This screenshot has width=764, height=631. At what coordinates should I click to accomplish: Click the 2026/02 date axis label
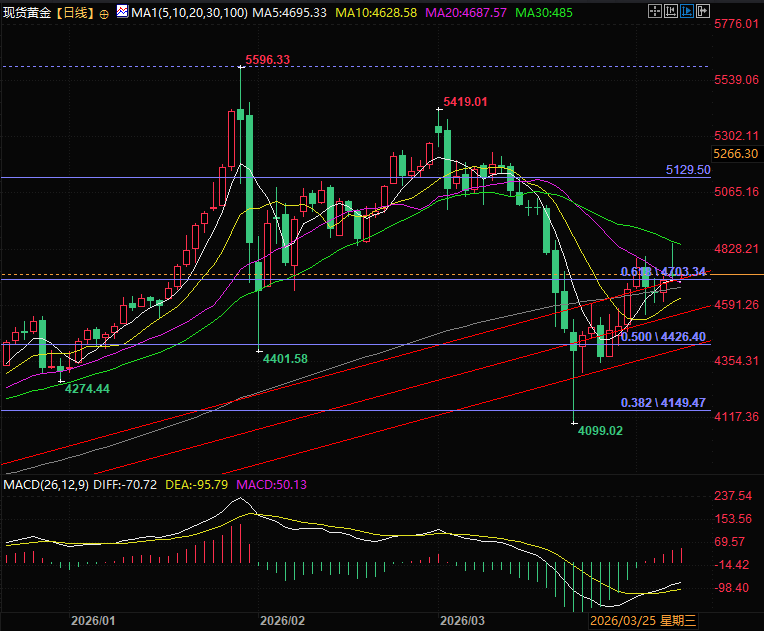coord(283,621)
